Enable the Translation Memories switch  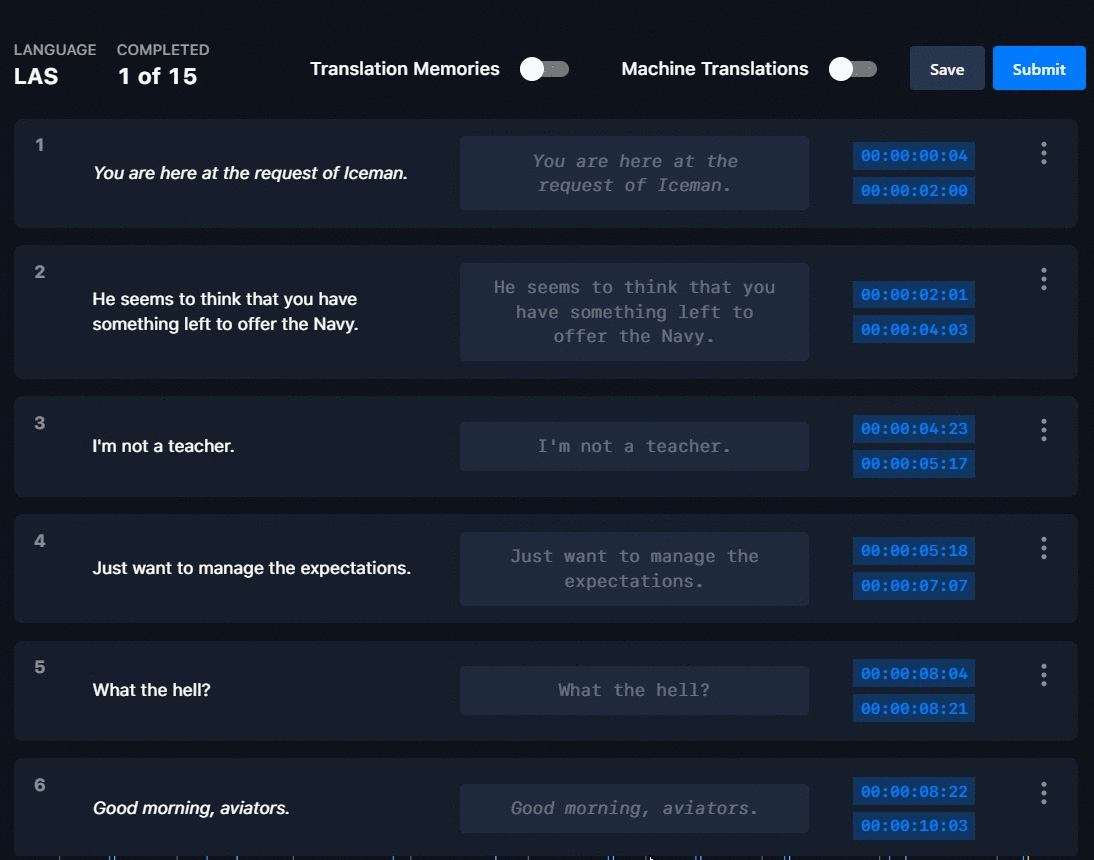tap(544, 69)
